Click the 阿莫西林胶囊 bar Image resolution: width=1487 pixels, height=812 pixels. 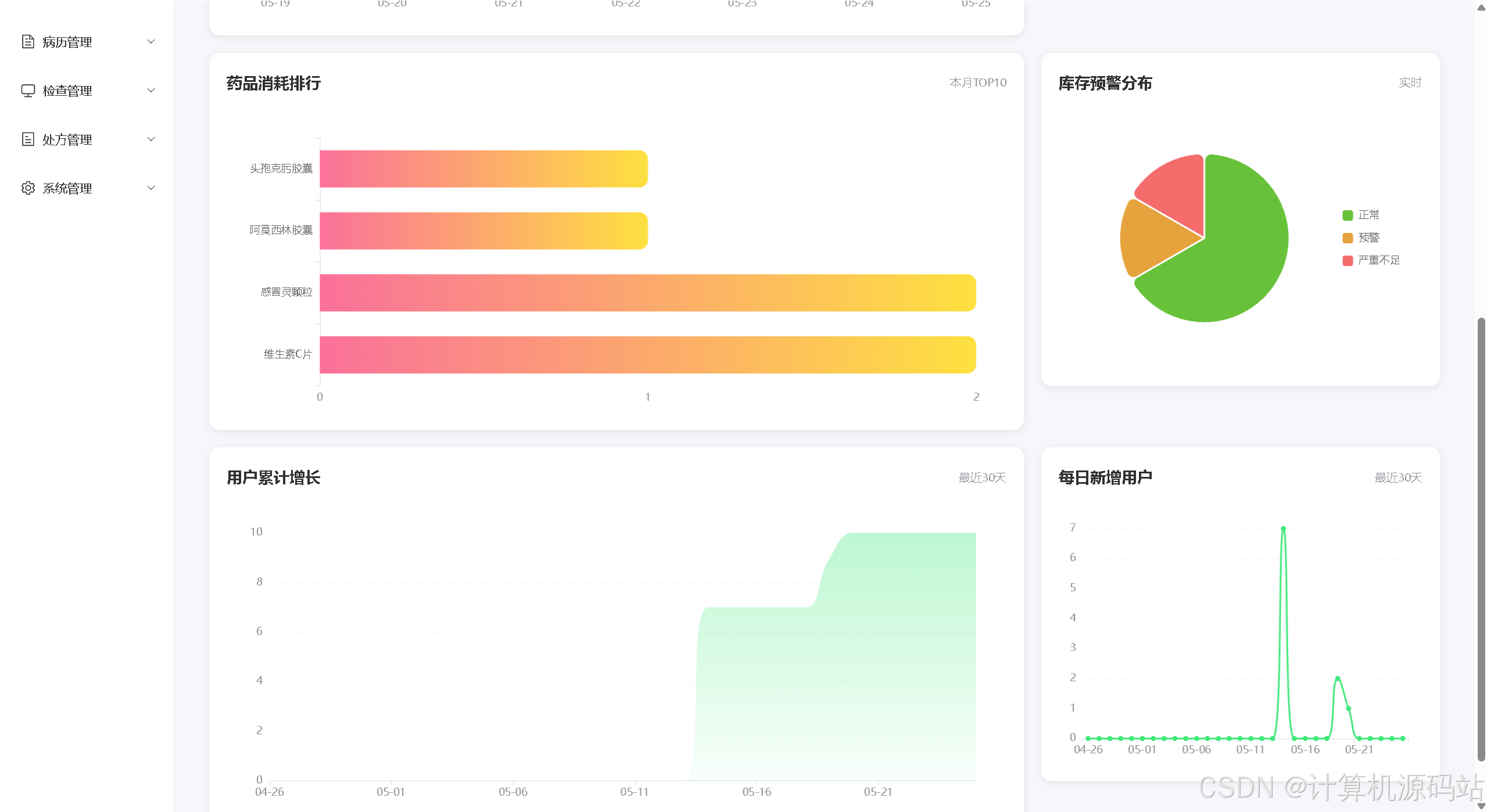click(x=483, y=231)
